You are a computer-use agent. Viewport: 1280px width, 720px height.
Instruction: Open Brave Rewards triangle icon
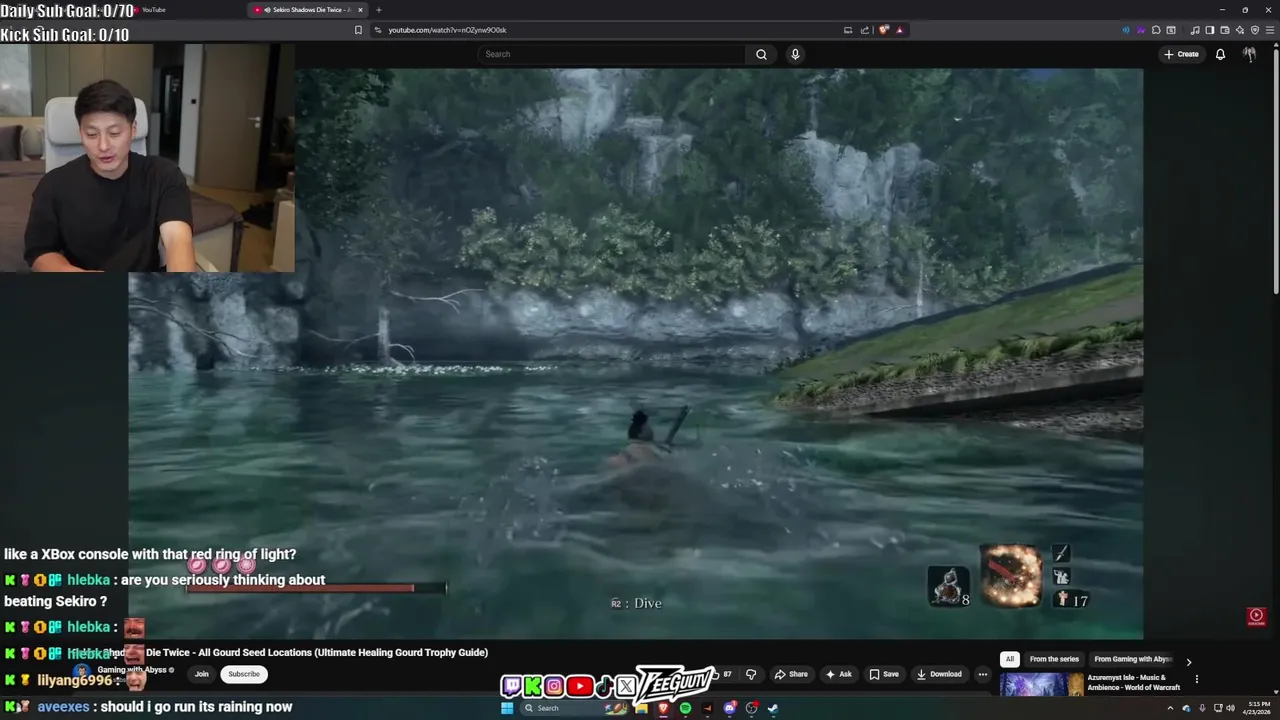coord(899,30)
